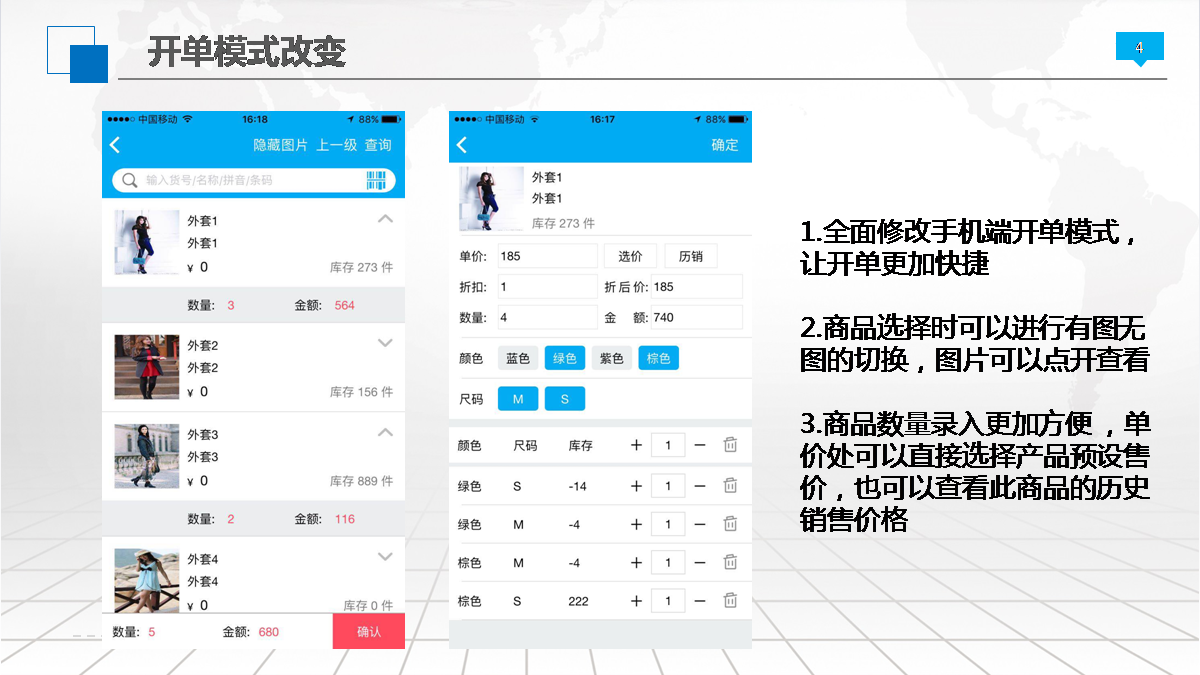Expand the 外套2 item details
1200x675 pixels.
[x=386, y=343]
